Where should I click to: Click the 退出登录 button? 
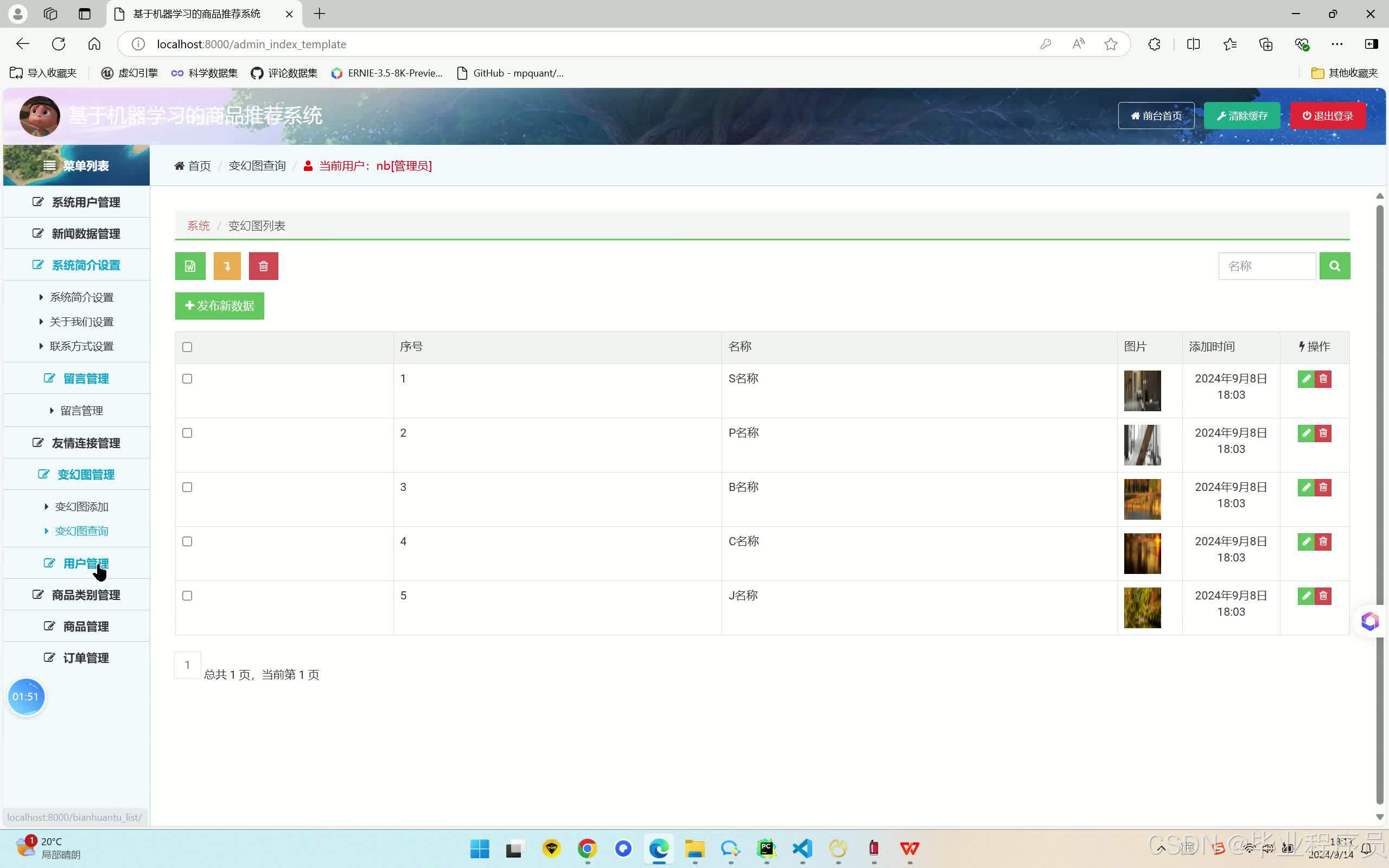point(1328,116)
